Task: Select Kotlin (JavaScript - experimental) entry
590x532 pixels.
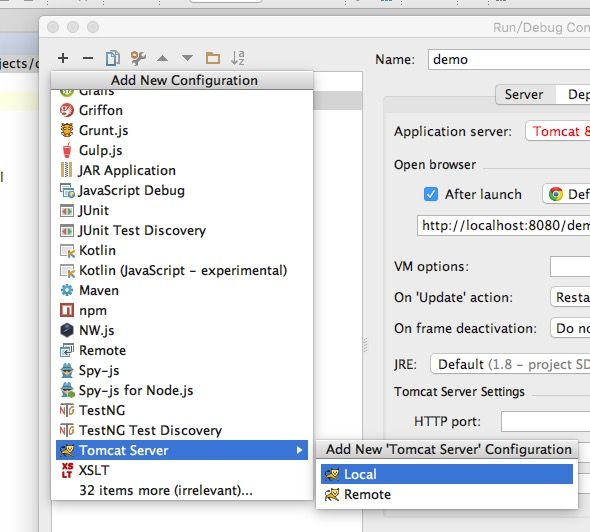Action: tap(182, 270)
